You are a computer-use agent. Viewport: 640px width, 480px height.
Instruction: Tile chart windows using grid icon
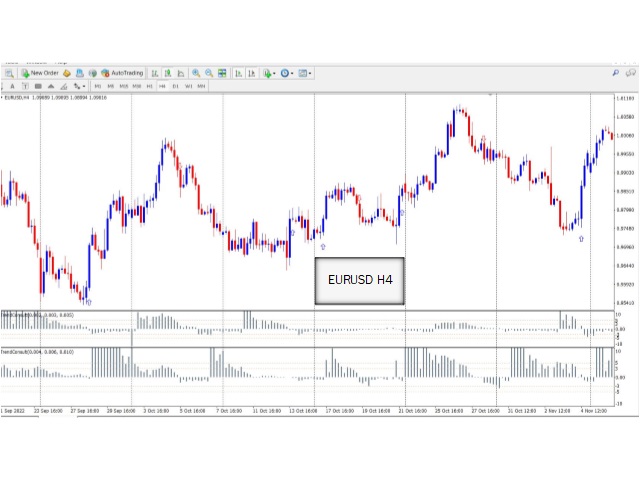pos(222,73)
